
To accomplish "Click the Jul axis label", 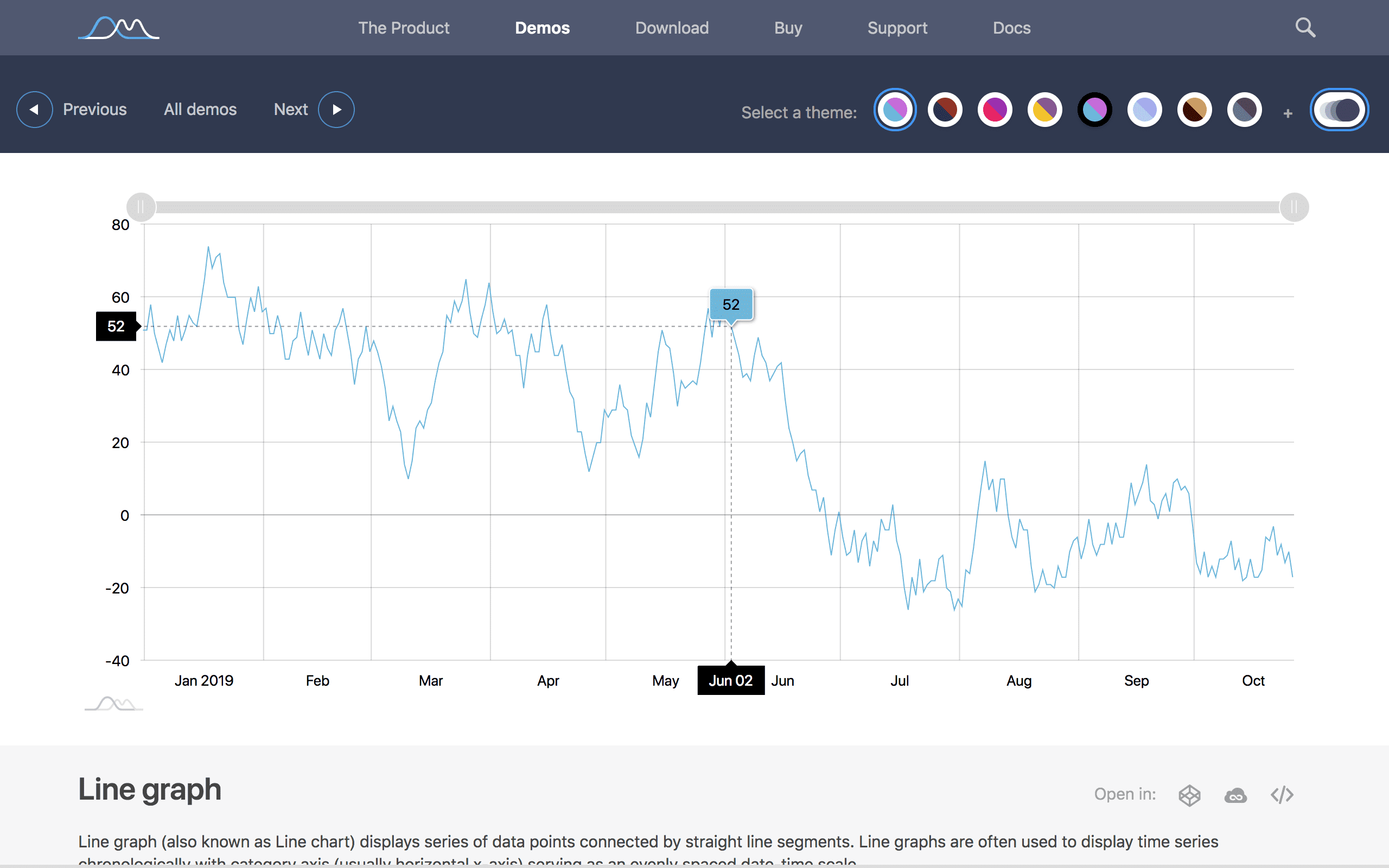I will [900, 681].
